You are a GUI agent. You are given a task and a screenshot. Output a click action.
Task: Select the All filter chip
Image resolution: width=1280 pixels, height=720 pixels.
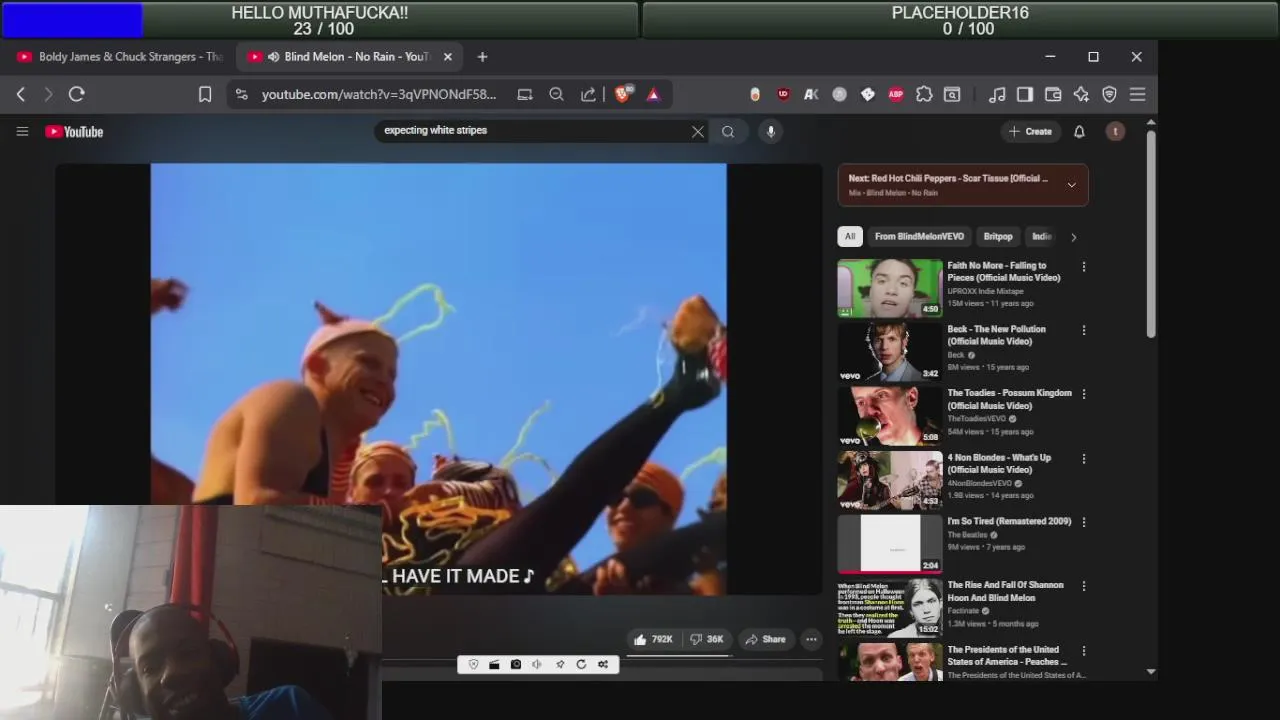click(850, 237)
